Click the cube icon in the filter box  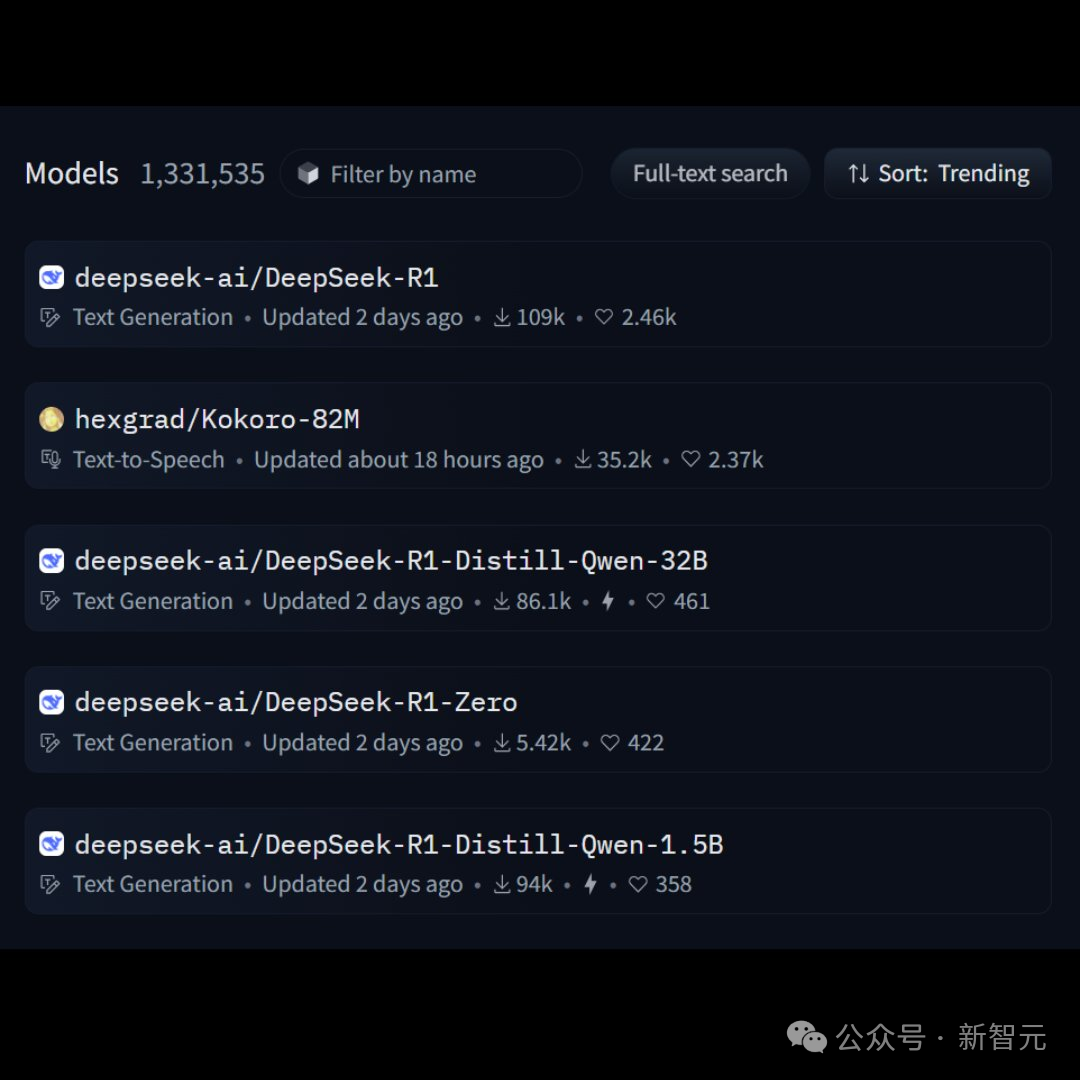pos(308,174)
